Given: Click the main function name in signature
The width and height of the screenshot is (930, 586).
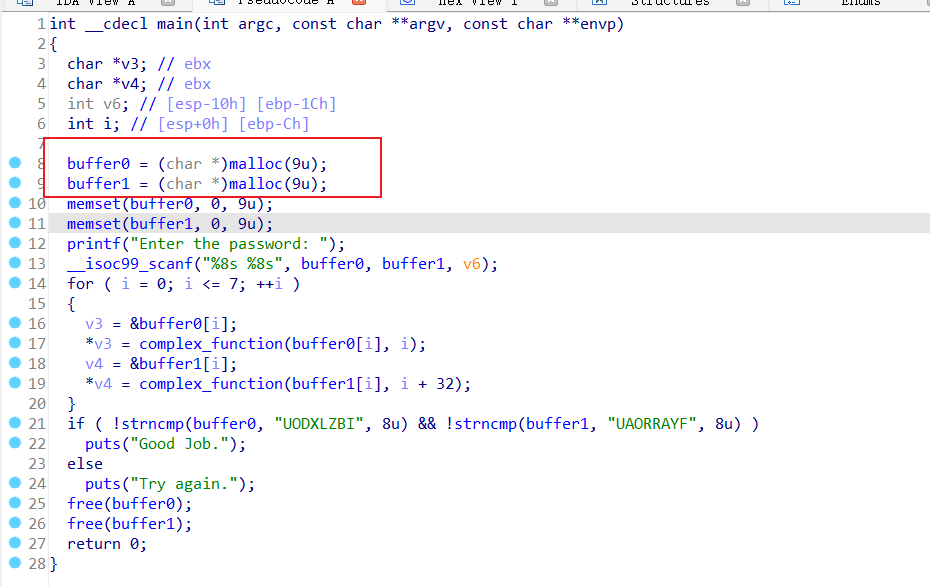Looking at the screenshot, I should [x=175, y=24].
